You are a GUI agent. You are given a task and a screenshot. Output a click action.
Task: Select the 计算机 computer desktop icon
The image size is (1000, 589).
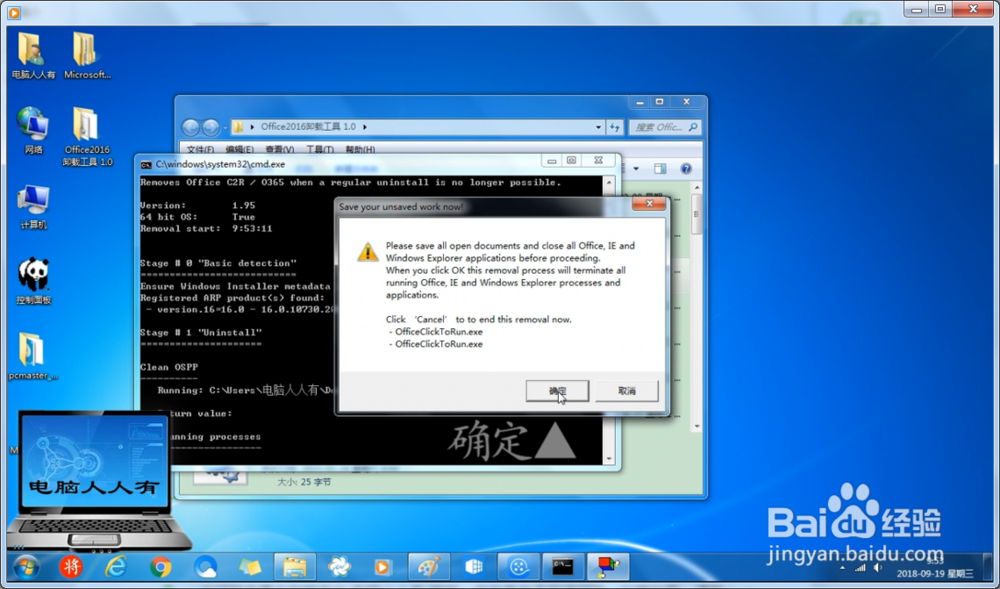pos(33,207)
